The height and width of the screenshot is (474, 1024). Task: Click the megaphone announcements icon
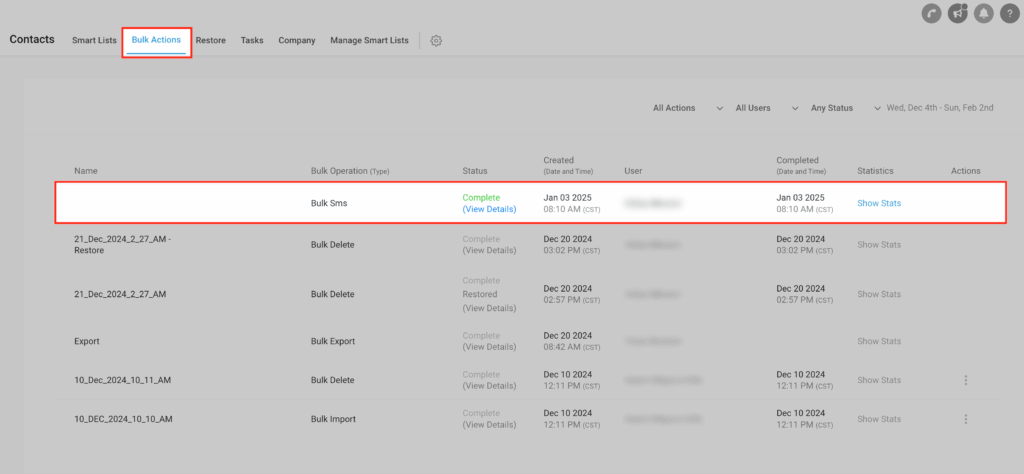(957, 14)
